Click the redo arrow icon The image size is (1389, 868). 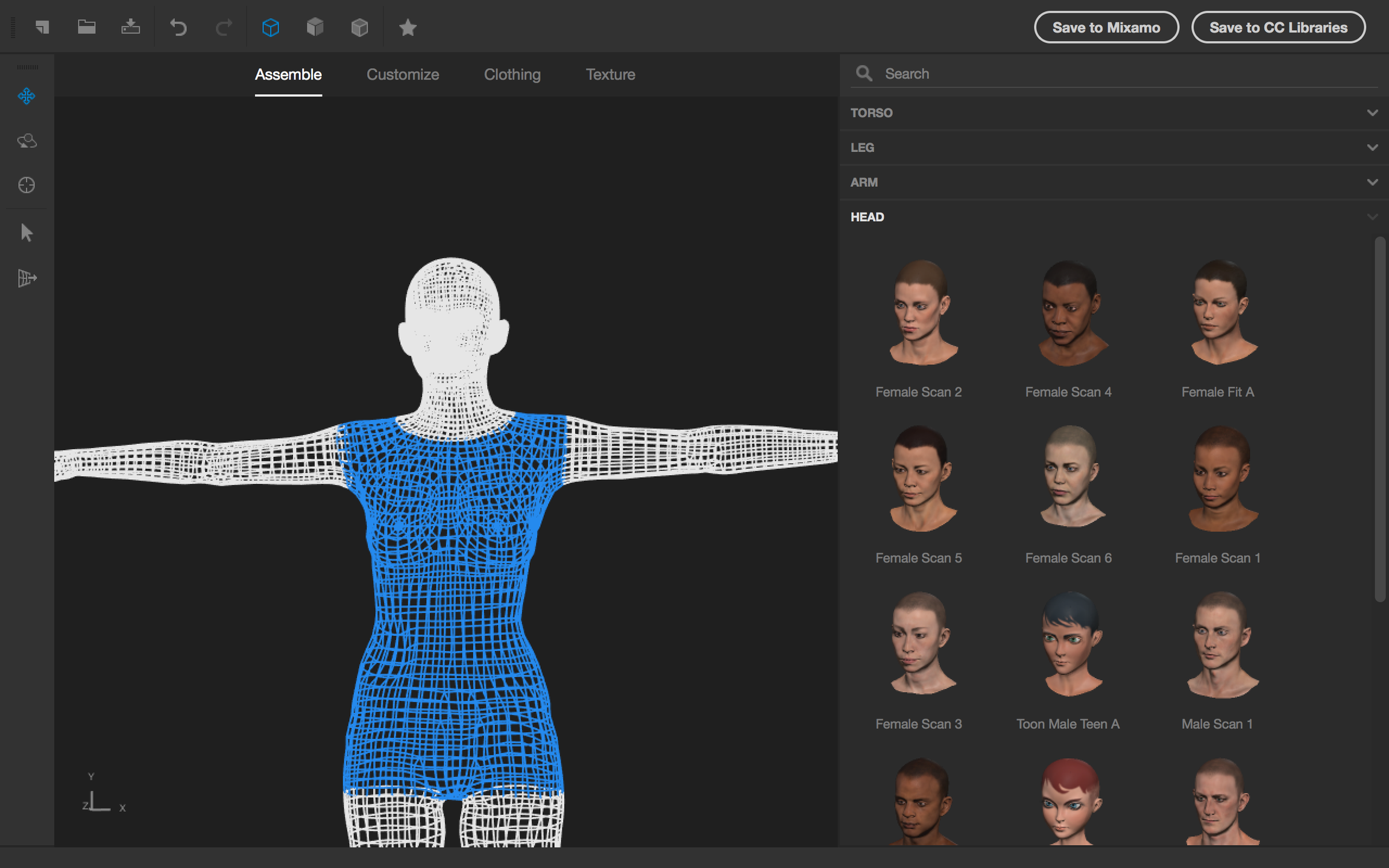click(x=224, y=28)
